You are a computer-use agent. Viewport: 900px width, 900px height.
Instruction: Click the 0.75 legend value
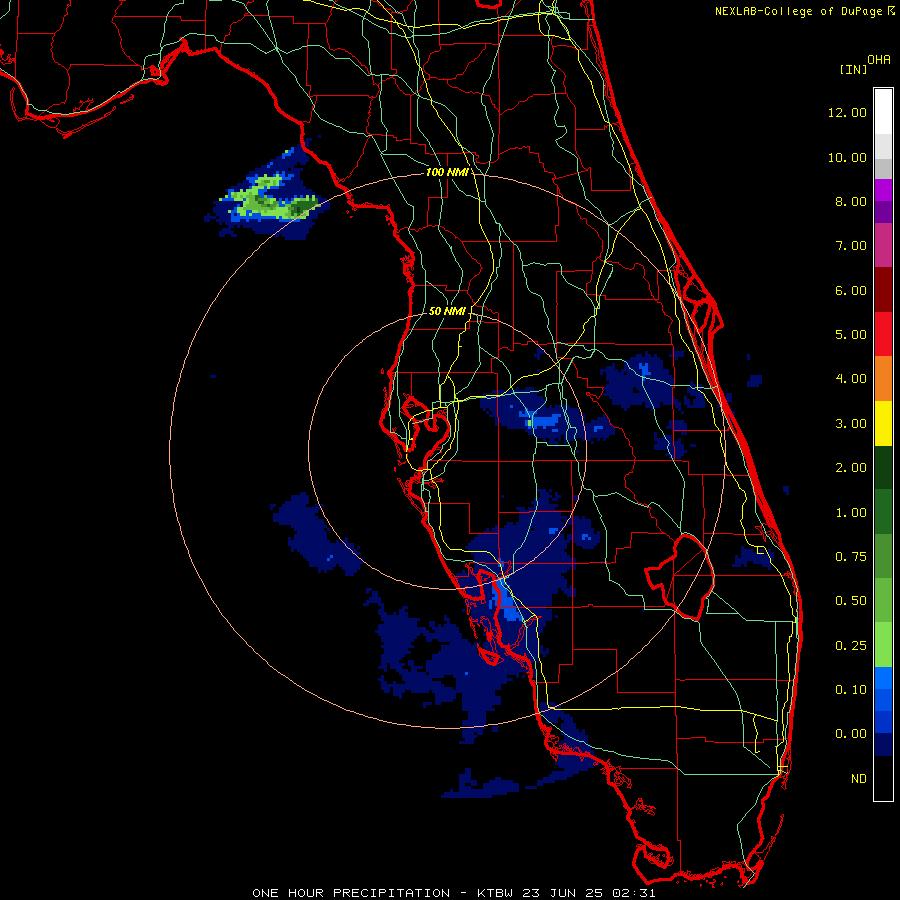tap(851, 557)
